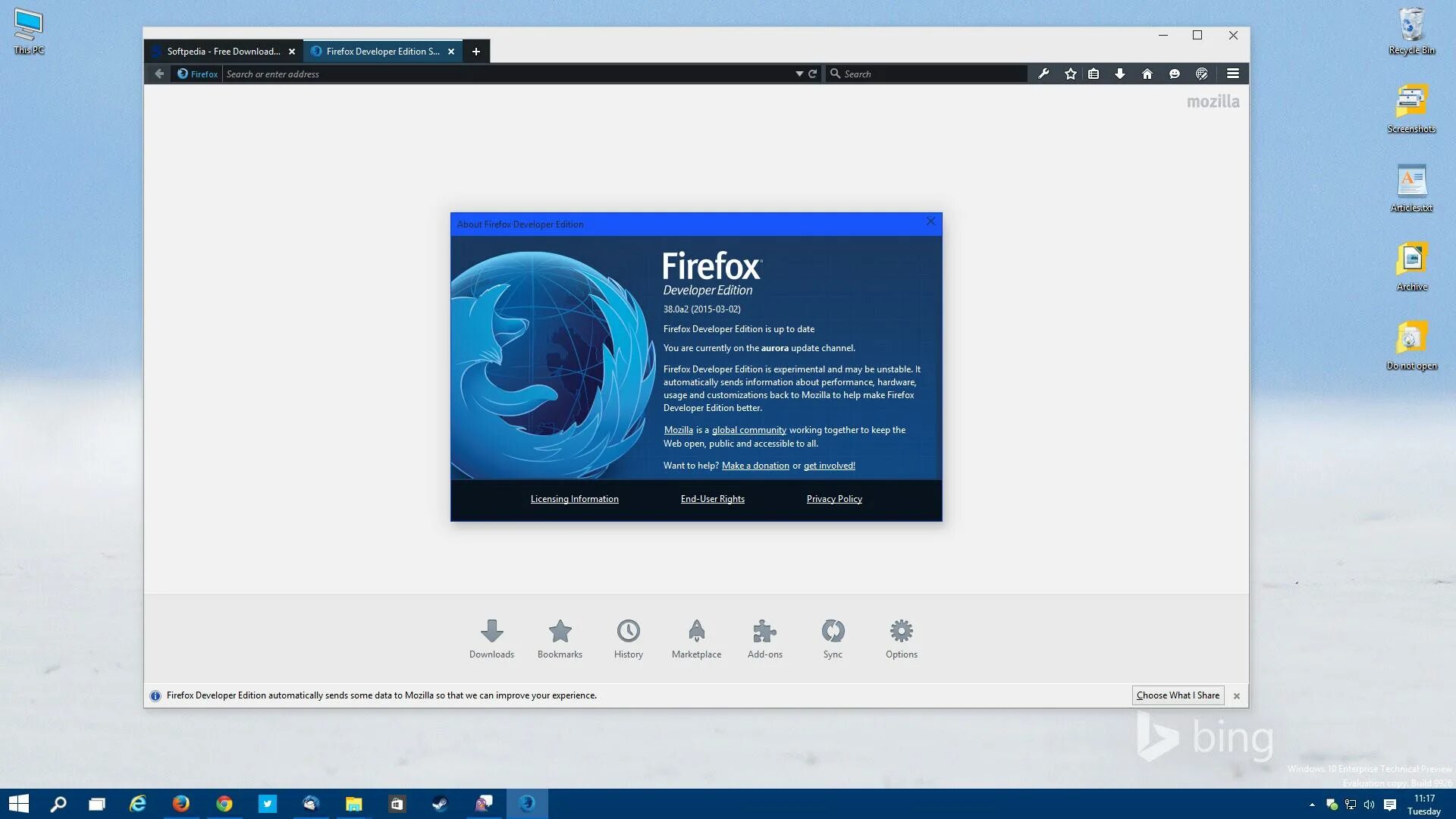Open a new tab with plus button
Screen dimensions: 1456x819
coord(476,52)
